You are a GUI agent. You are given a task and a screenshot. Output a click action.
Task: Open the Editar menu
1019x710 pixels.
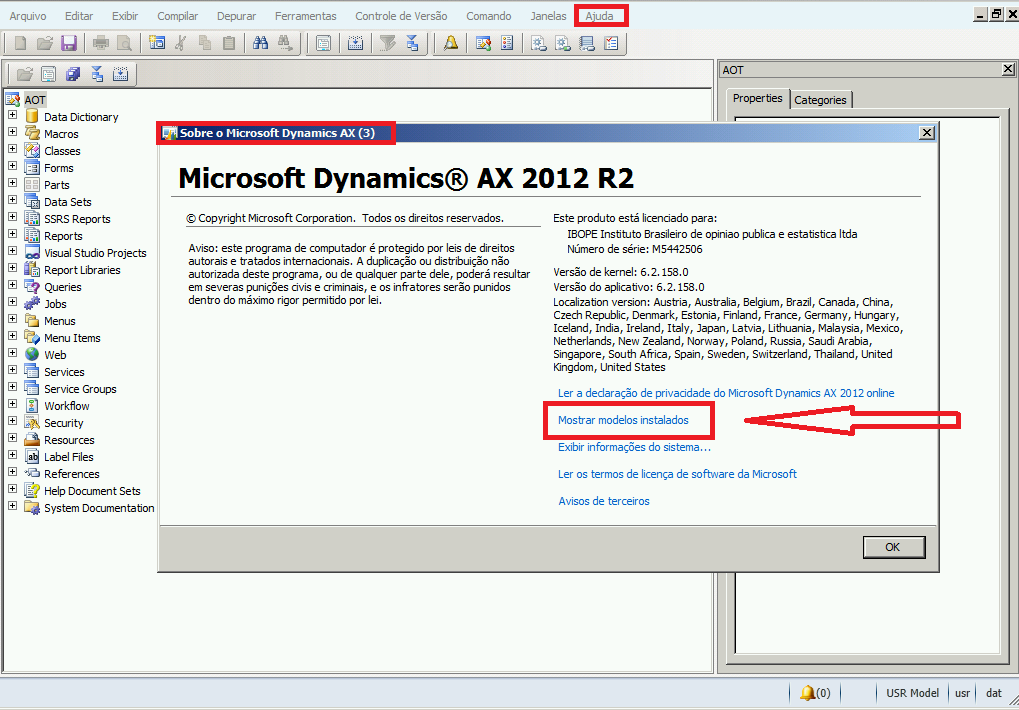pos(79,16)
